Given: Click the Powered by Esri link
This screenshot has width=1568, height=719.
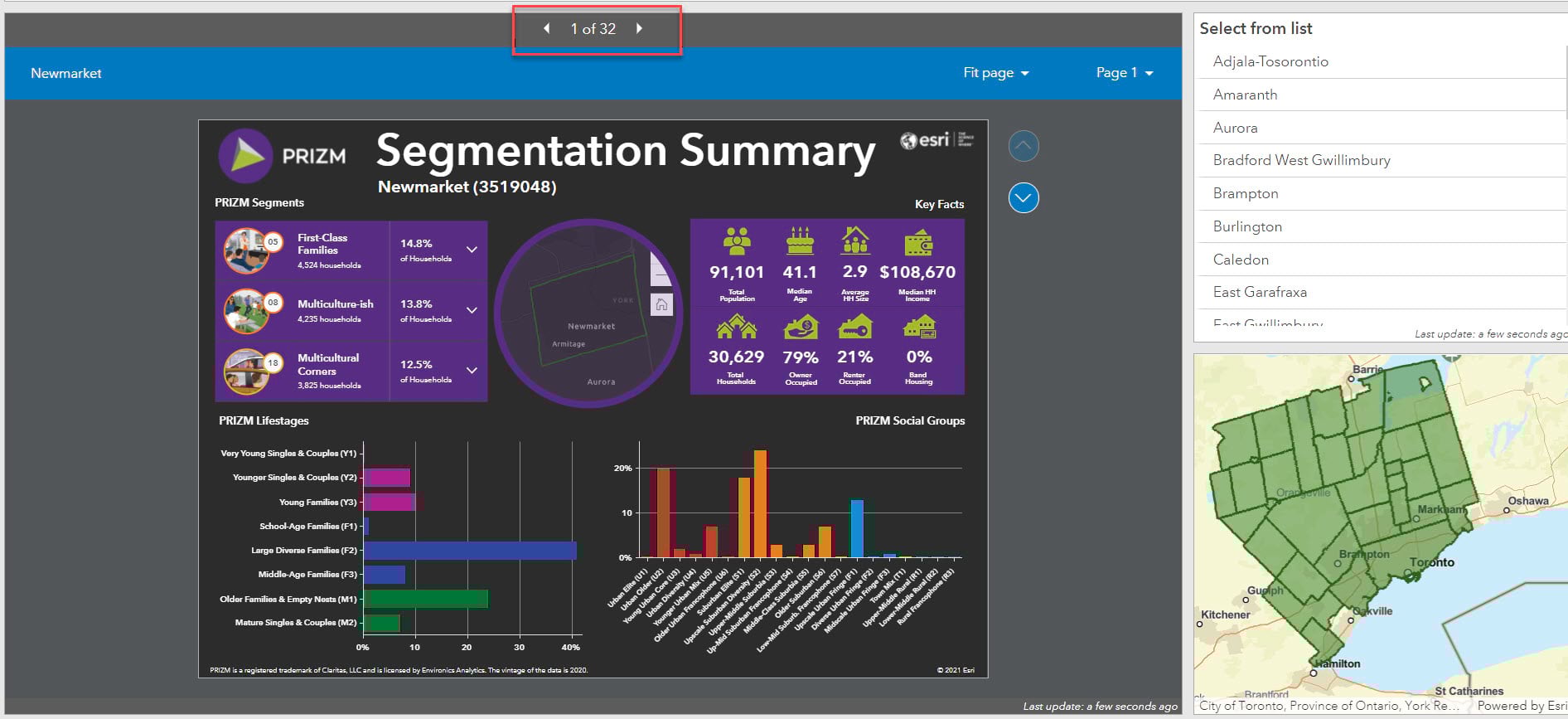Looking at the screenshot, I should click(1522, 706).
